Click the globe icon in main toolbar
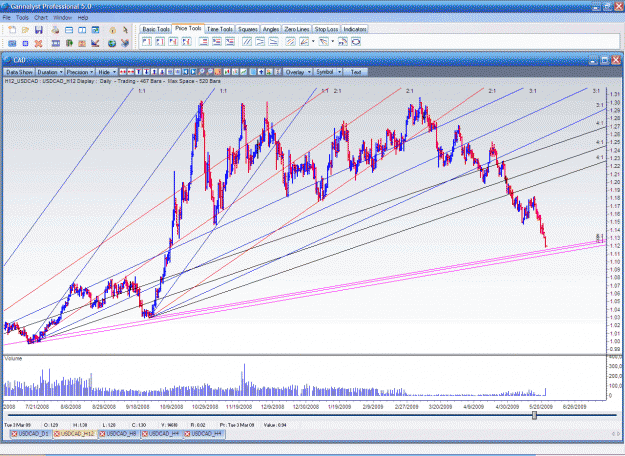Image resolution: width=625 pixels, height=456 pixels. pyautogui.click(x=112, y=43)
